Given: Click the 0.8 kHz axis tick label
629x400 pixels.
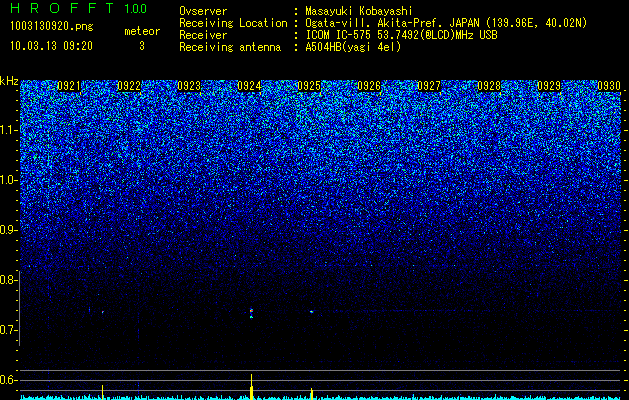Looking at the screenshot, I should tap(8, 280).
